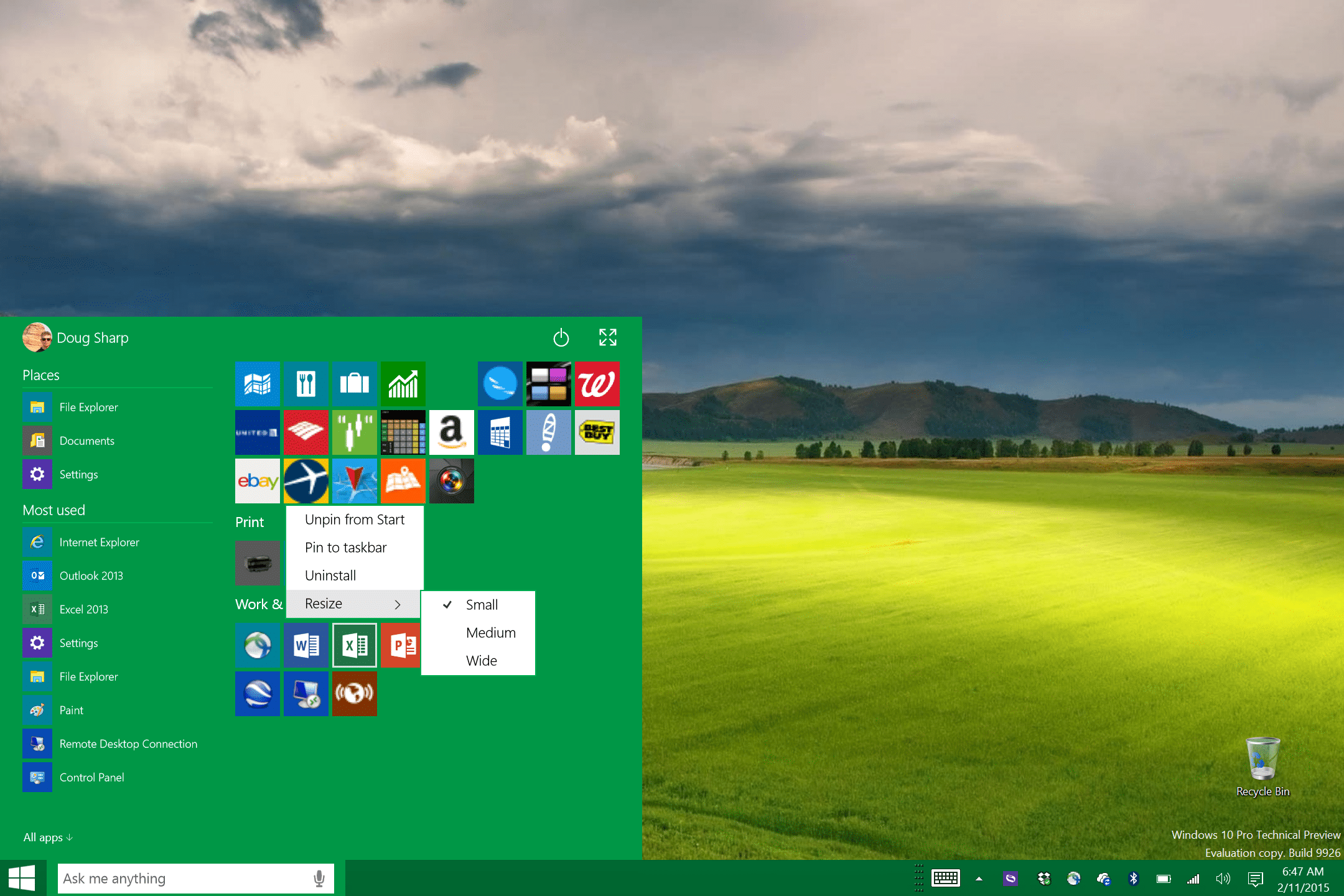
Task: Choose Unpin from Start
Action: click(x=355, y=520)
